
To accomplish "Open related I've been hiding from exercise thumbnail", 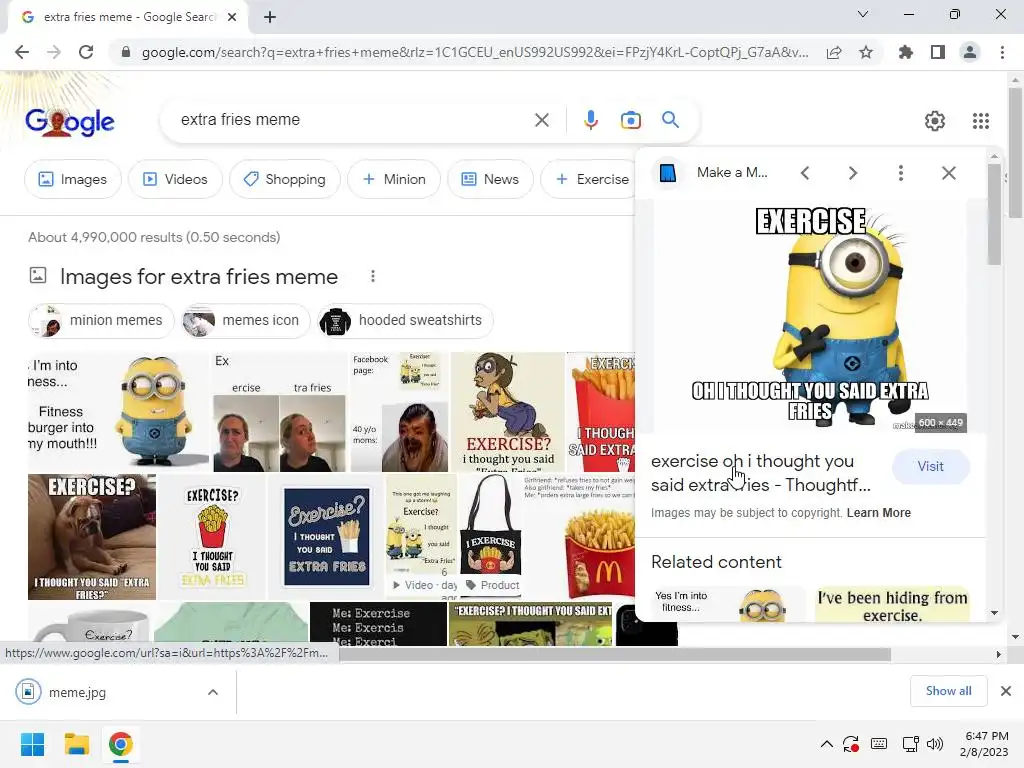I will [x=892, y=604].
